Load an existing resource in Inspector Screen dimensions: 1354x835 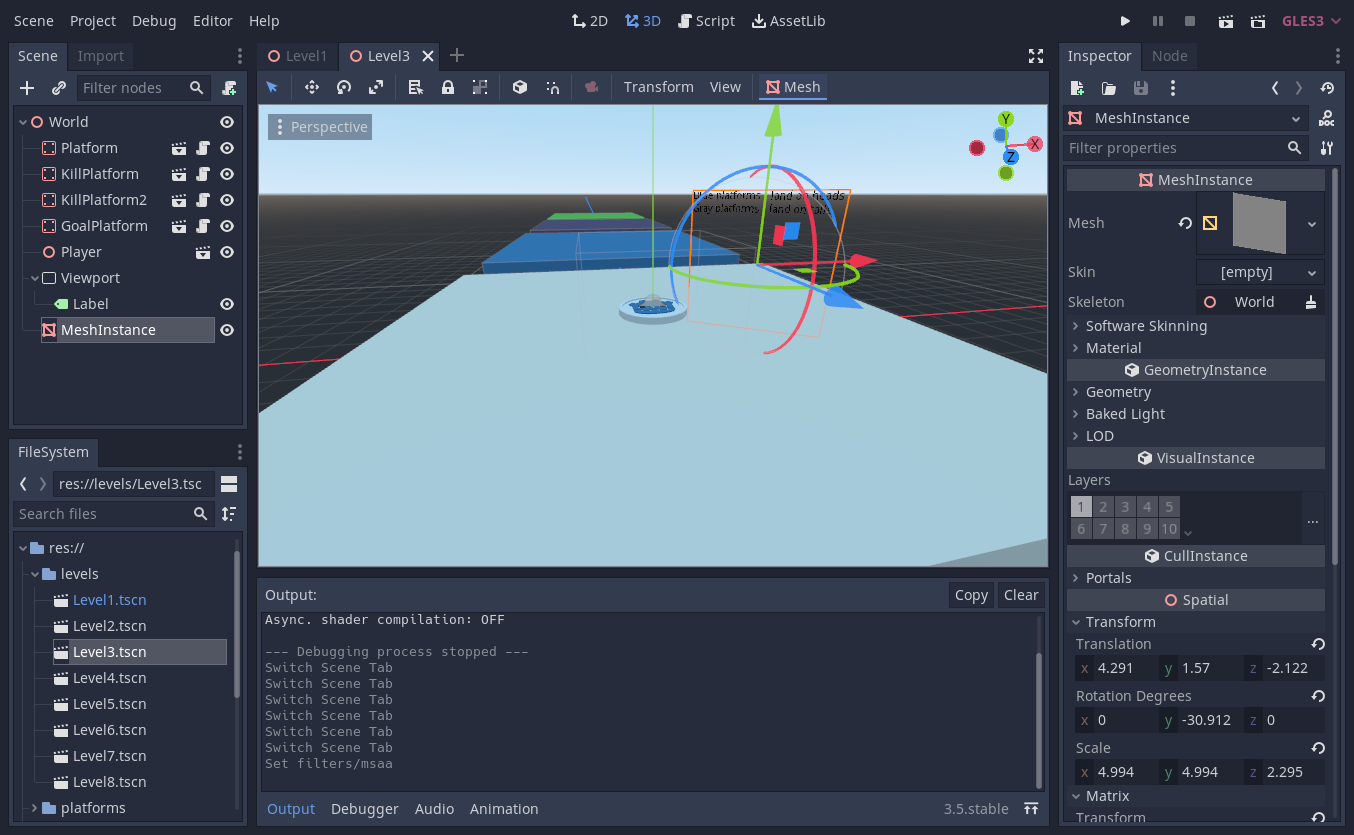1109,88
